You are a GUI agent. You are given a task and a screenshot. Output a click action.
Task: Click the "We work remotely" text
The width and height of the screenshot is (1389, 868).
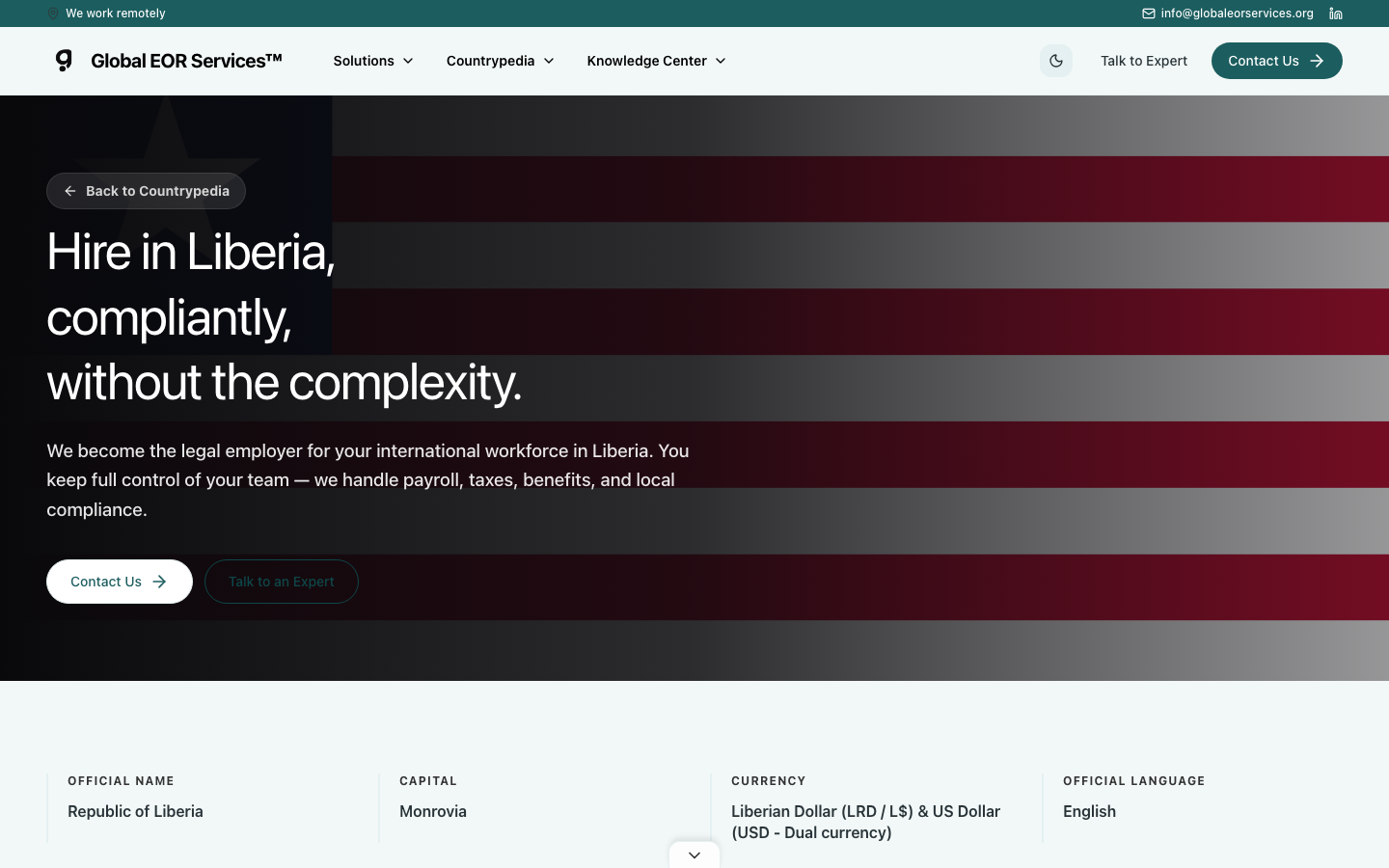(116, 14)
